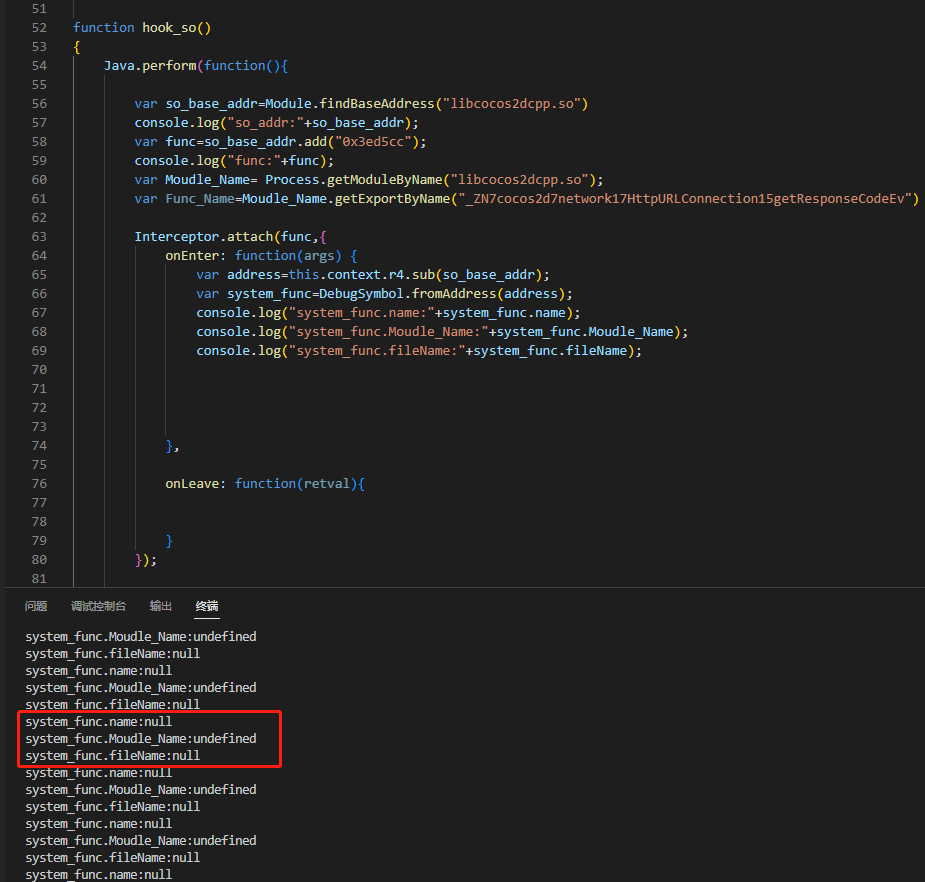Click Java.perform at function start
The width and height of the screenshot is (925, 882).
150,65
